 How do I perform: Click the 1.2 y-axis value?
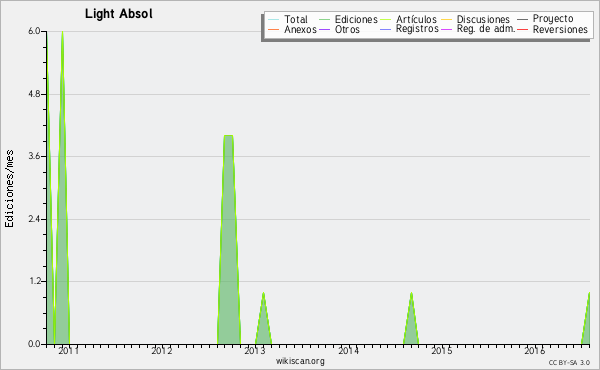click(x=34, y=281)
